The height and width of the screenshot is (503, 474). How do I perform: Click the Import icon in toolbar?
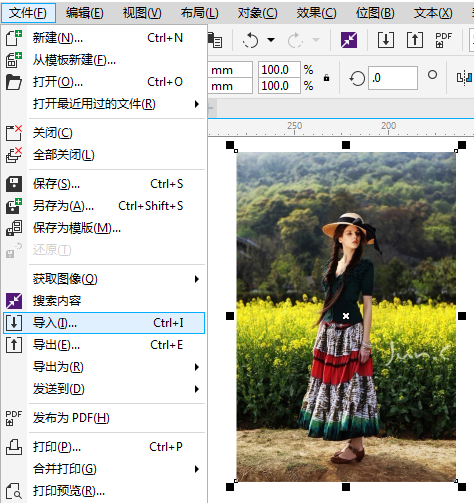386,40
